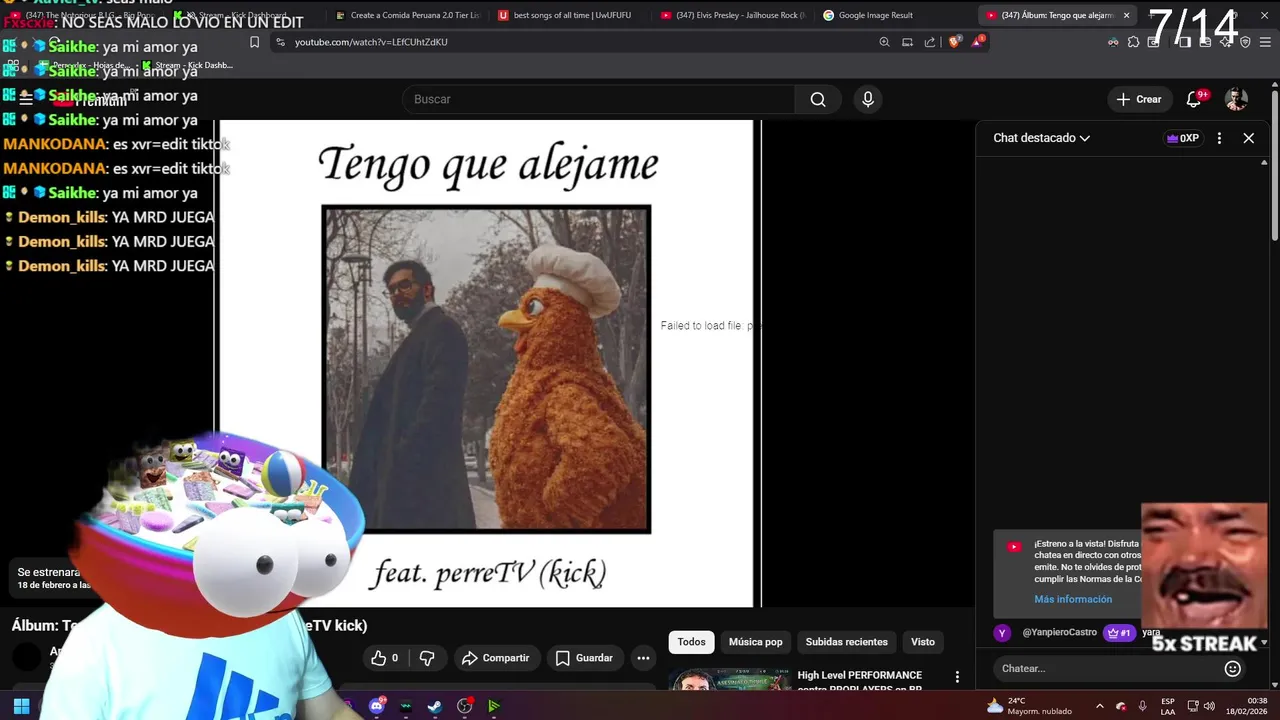The width and height of the screenshot is (1280, 720).
Task: Open Steam from the taskbar
Action: click(435, 706)
